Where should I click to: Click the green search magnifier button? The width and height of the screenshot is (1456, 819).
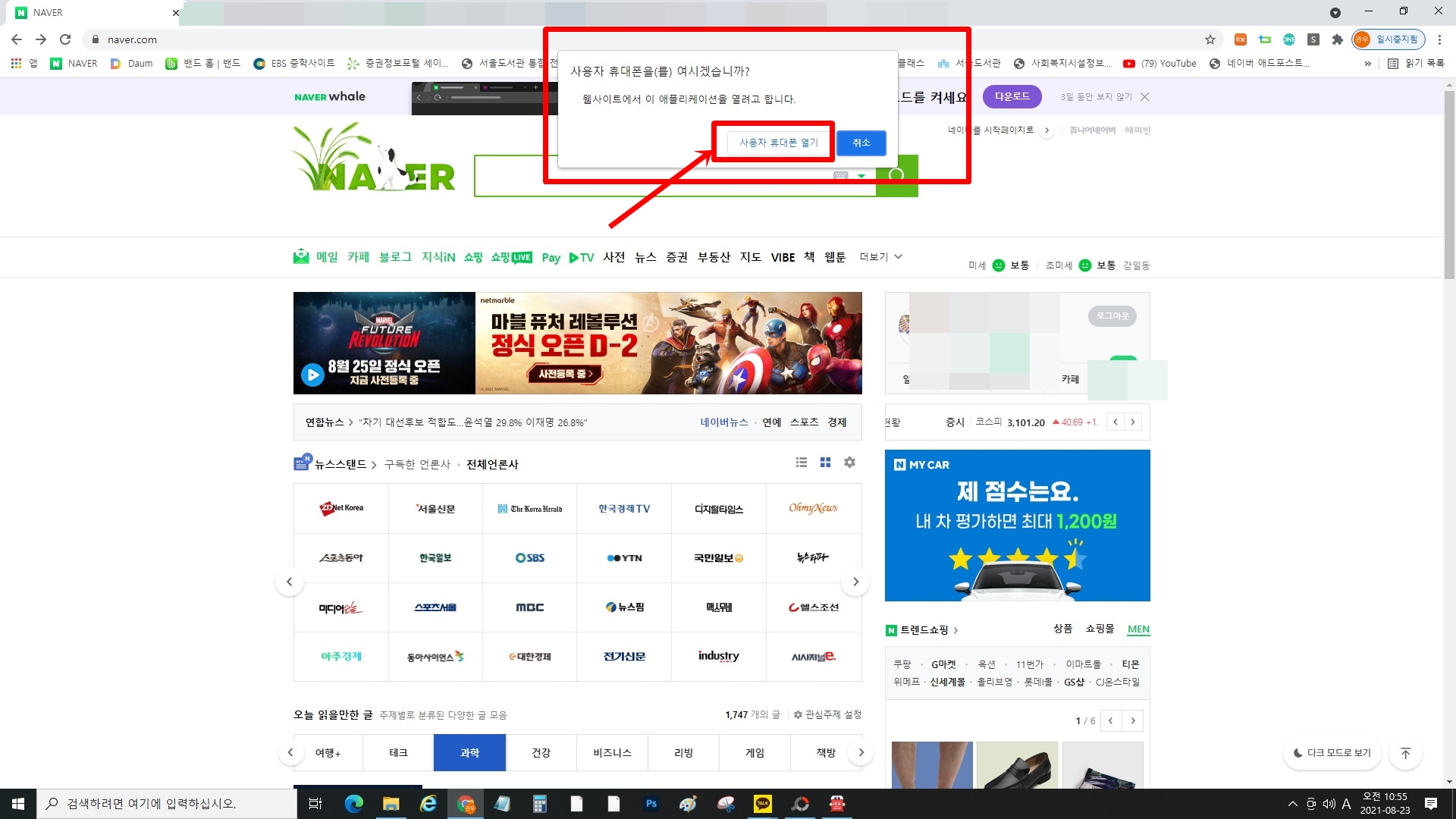click(897, 176)
